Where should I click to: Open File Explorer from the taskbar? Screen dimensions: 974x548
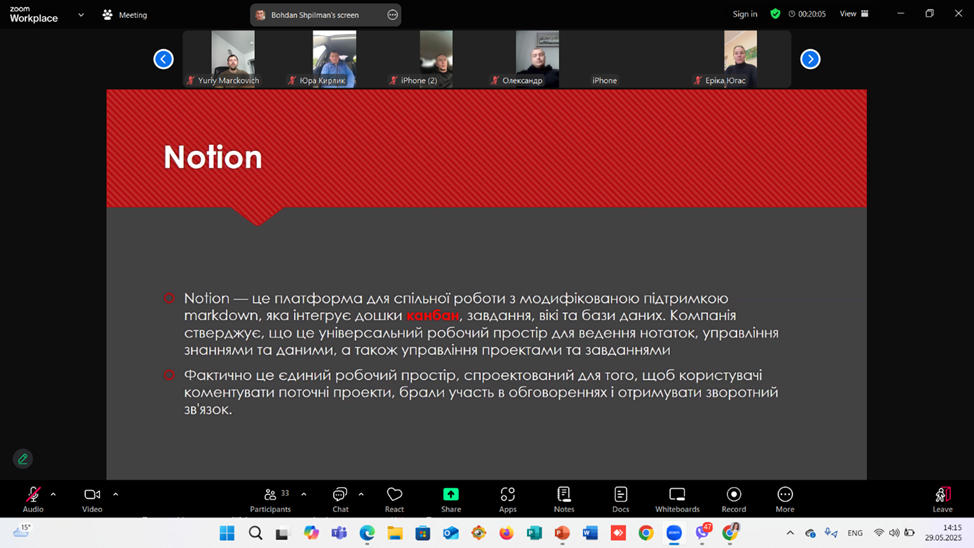click(395, 533)
